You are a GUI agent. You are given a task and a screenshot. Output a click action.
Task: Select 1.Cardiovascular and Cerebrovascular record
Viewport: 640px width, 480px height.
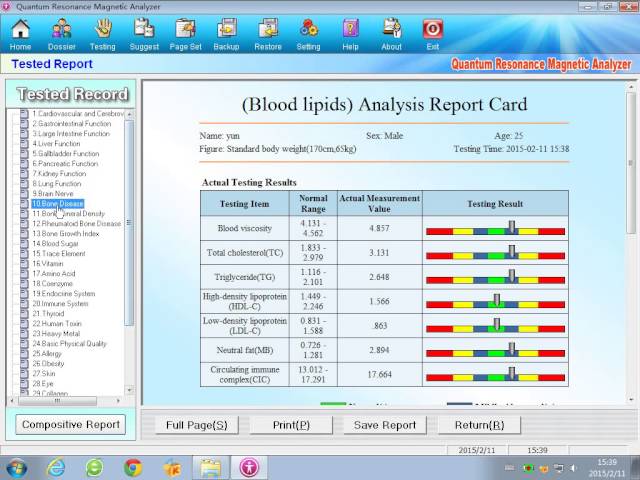pos(78,114)
